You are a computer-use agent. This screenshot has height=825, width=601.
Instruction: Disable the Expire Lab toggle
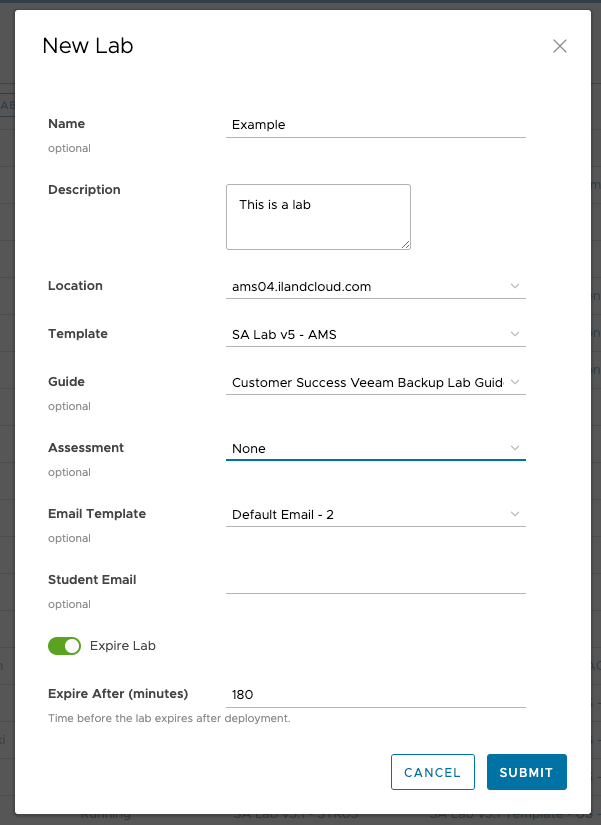click(x=64, y=646)
